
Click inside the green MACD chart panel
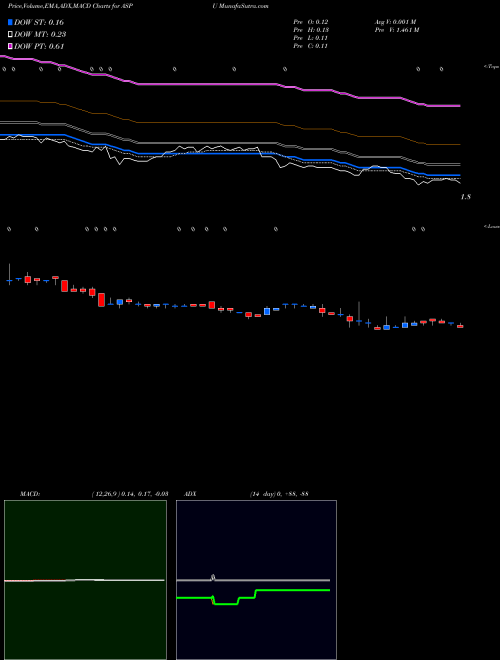(85, 580)
